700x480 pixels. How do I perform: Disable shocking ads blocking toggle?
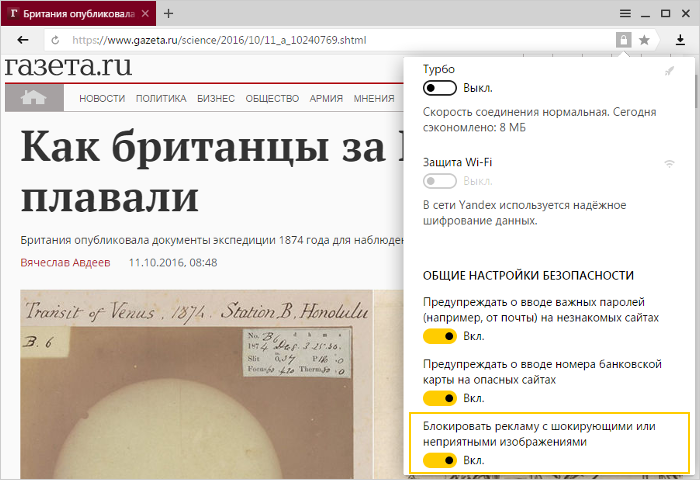(440, 460)
